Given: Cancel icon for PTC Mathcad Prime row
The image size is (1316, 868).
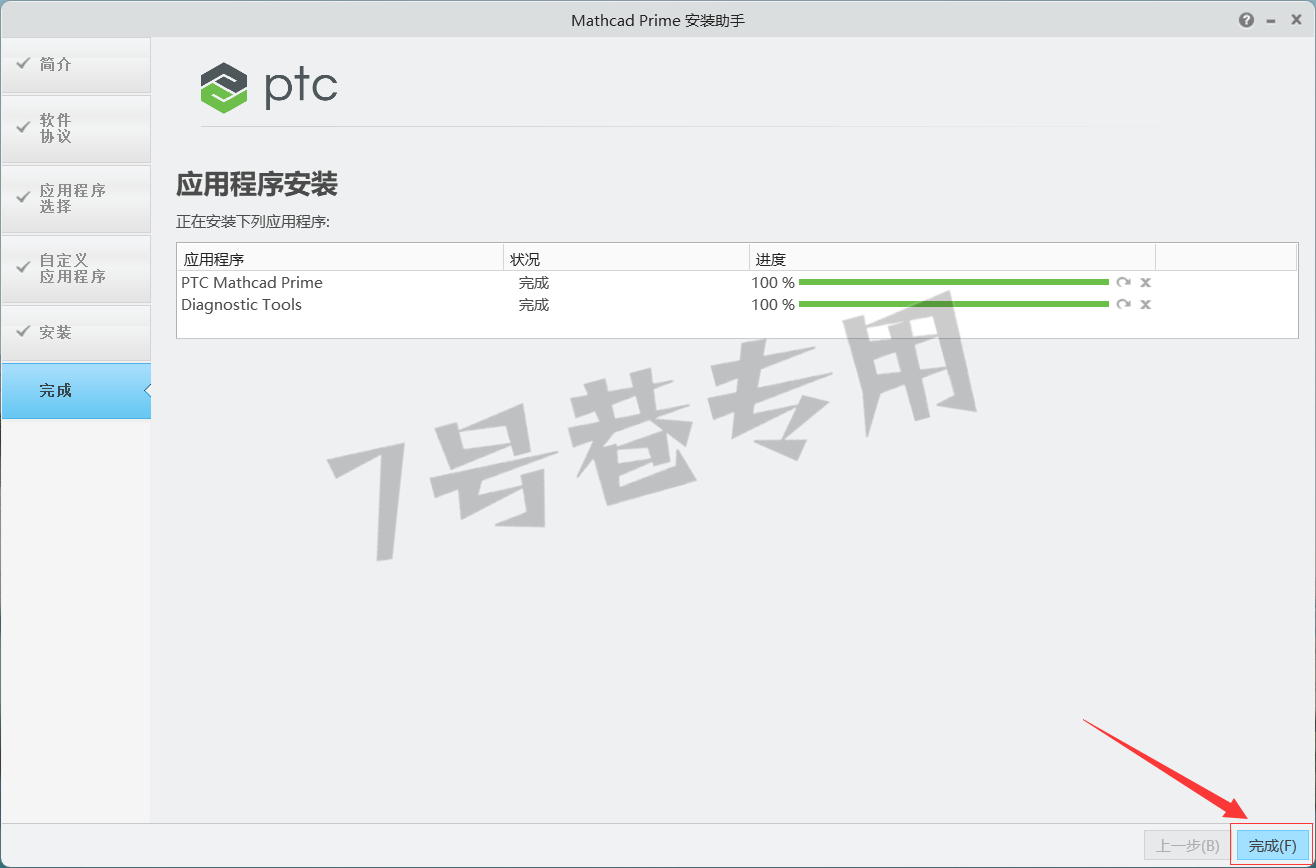Looking at the screenshot, I should pos(1146,282).
